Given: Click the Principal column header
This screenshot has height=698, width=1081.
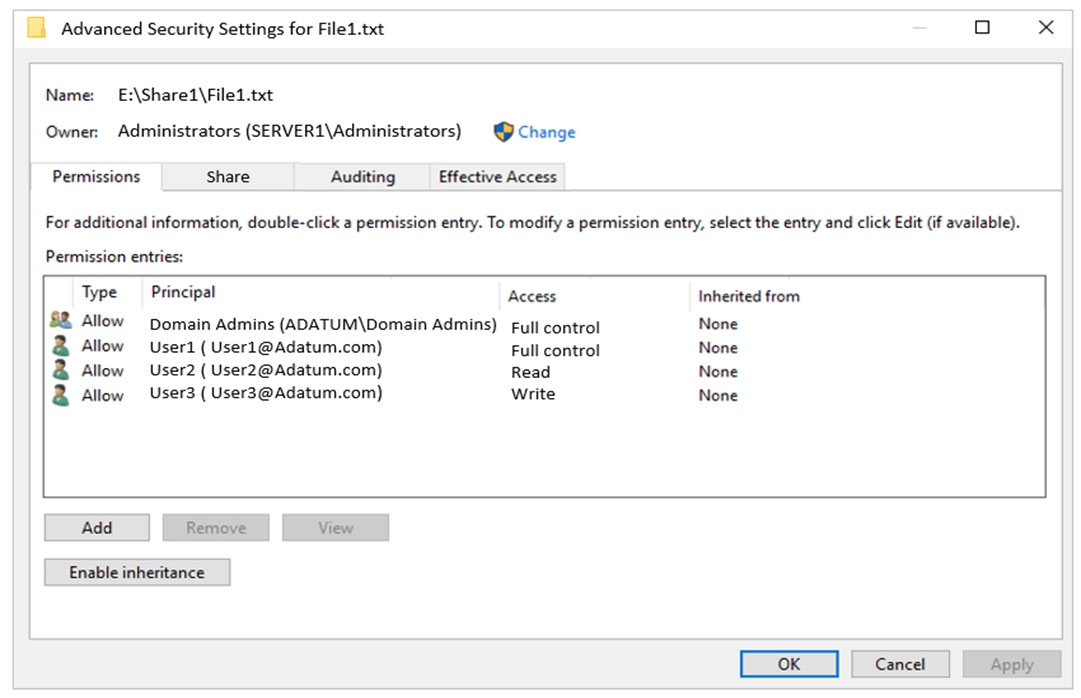Looking at the screenshot, I should pyautogui.click(x=183, y=292).
